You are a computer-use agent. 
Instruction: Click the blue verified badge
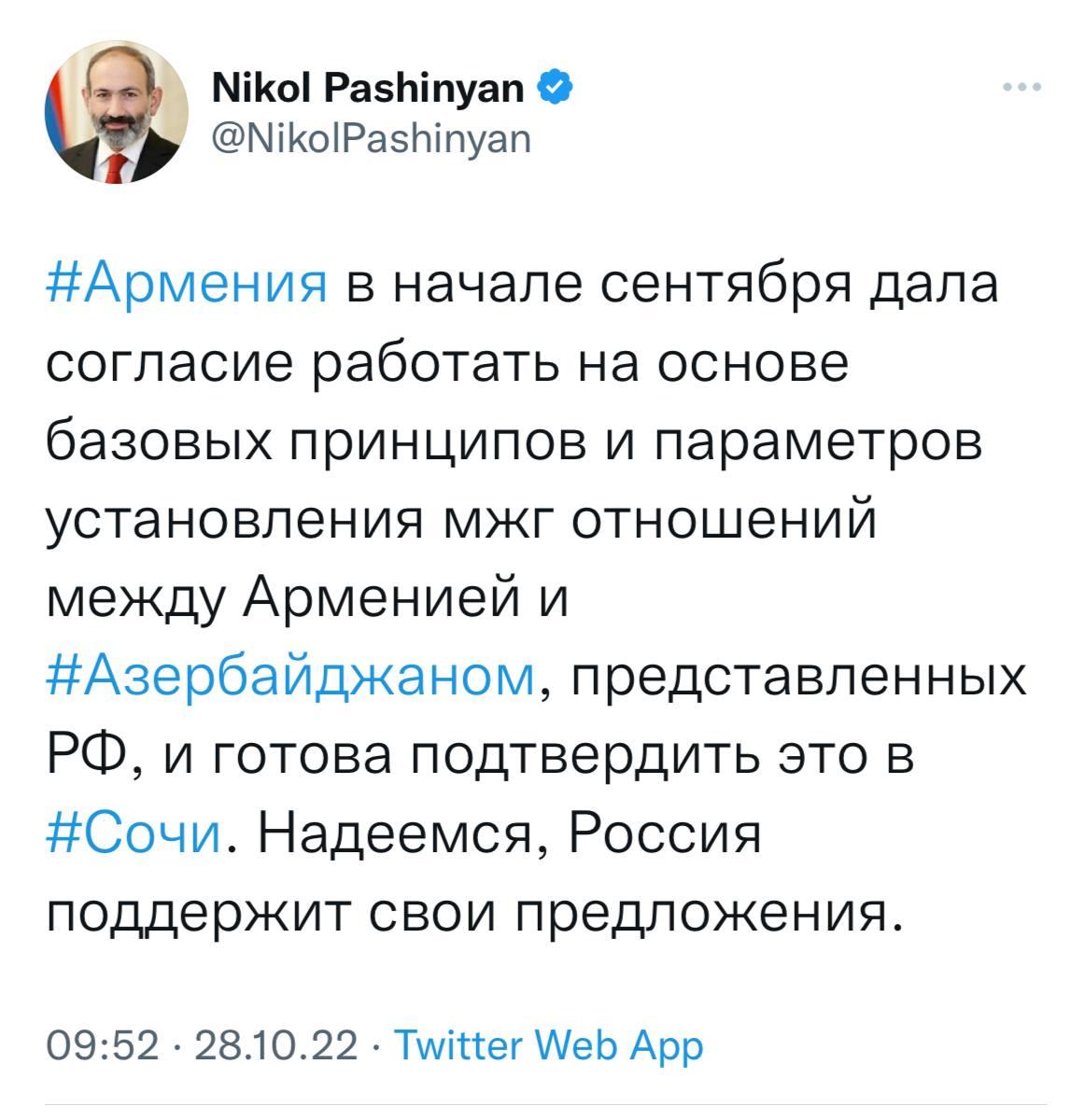point(553,89)
